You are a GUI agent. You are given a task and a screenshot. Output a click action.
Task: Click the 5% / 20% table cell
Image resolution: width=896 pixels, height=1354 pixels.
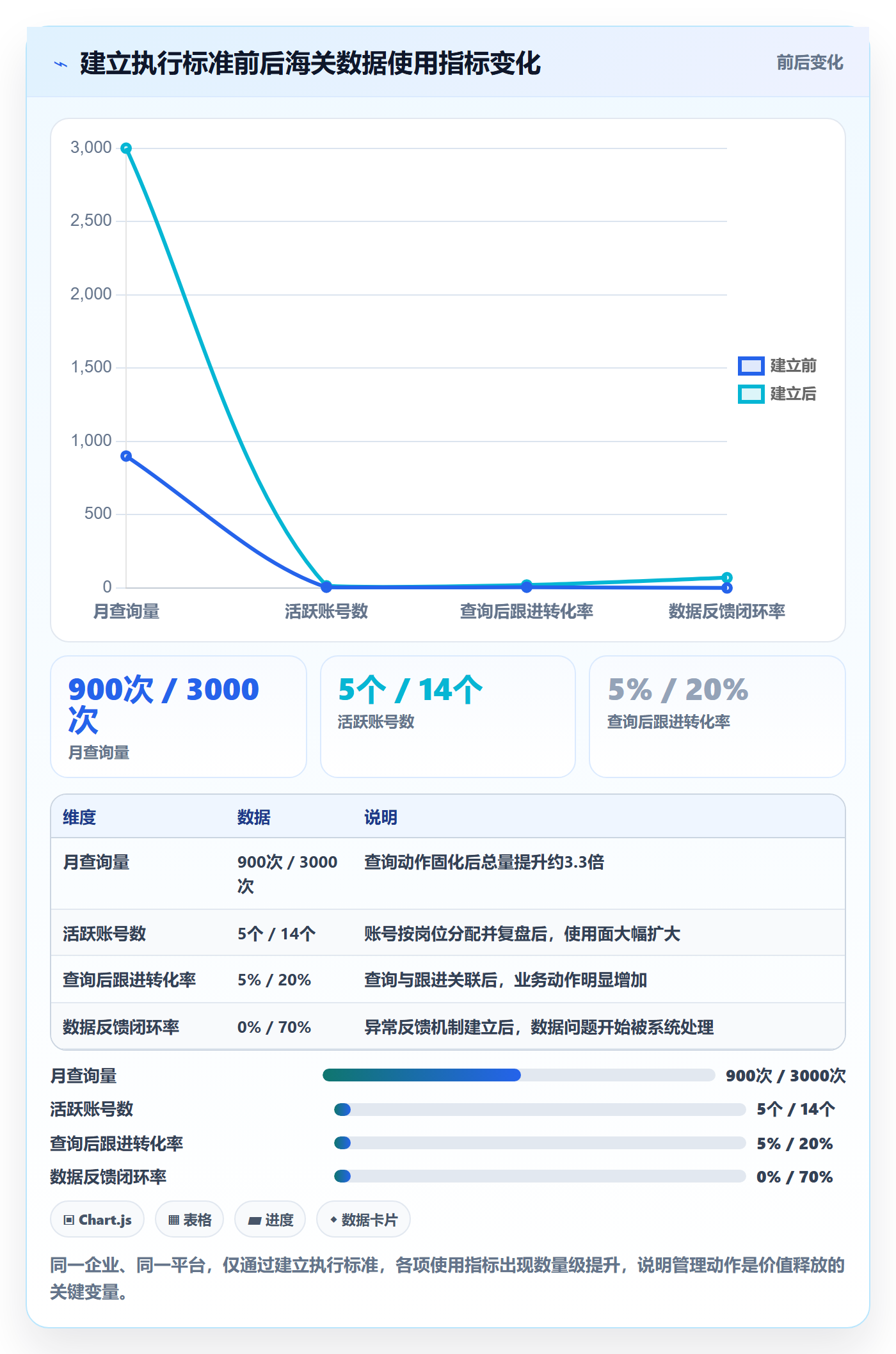point(274,980)
